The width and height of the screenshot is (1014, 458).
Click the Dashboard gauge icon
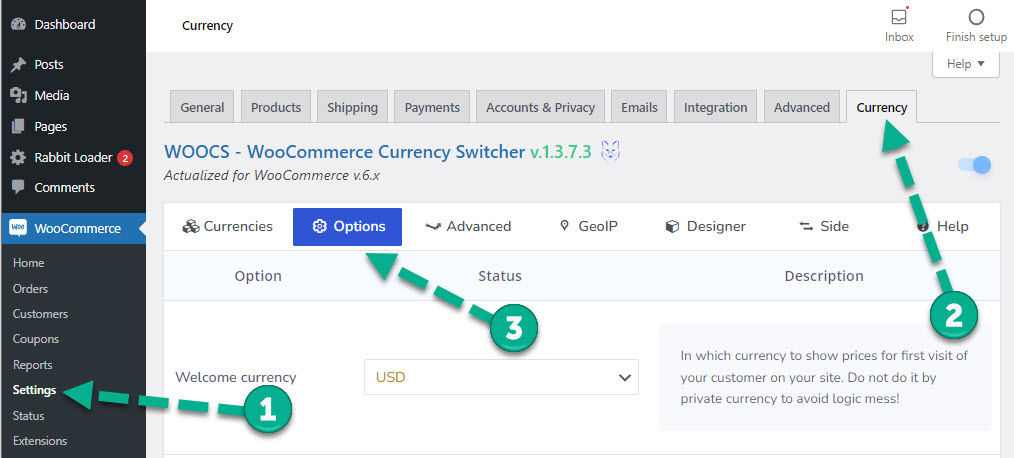pyautogui.click(x=18, y=25)
